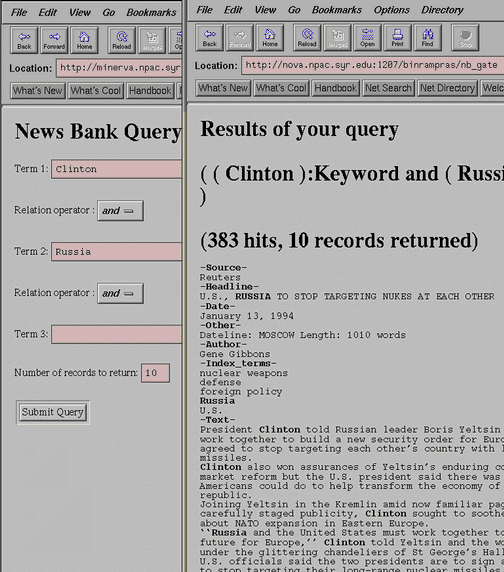Click the 'defense' index term
The height and width of the screenshot is (572, 504).
[x=220, y=382]
